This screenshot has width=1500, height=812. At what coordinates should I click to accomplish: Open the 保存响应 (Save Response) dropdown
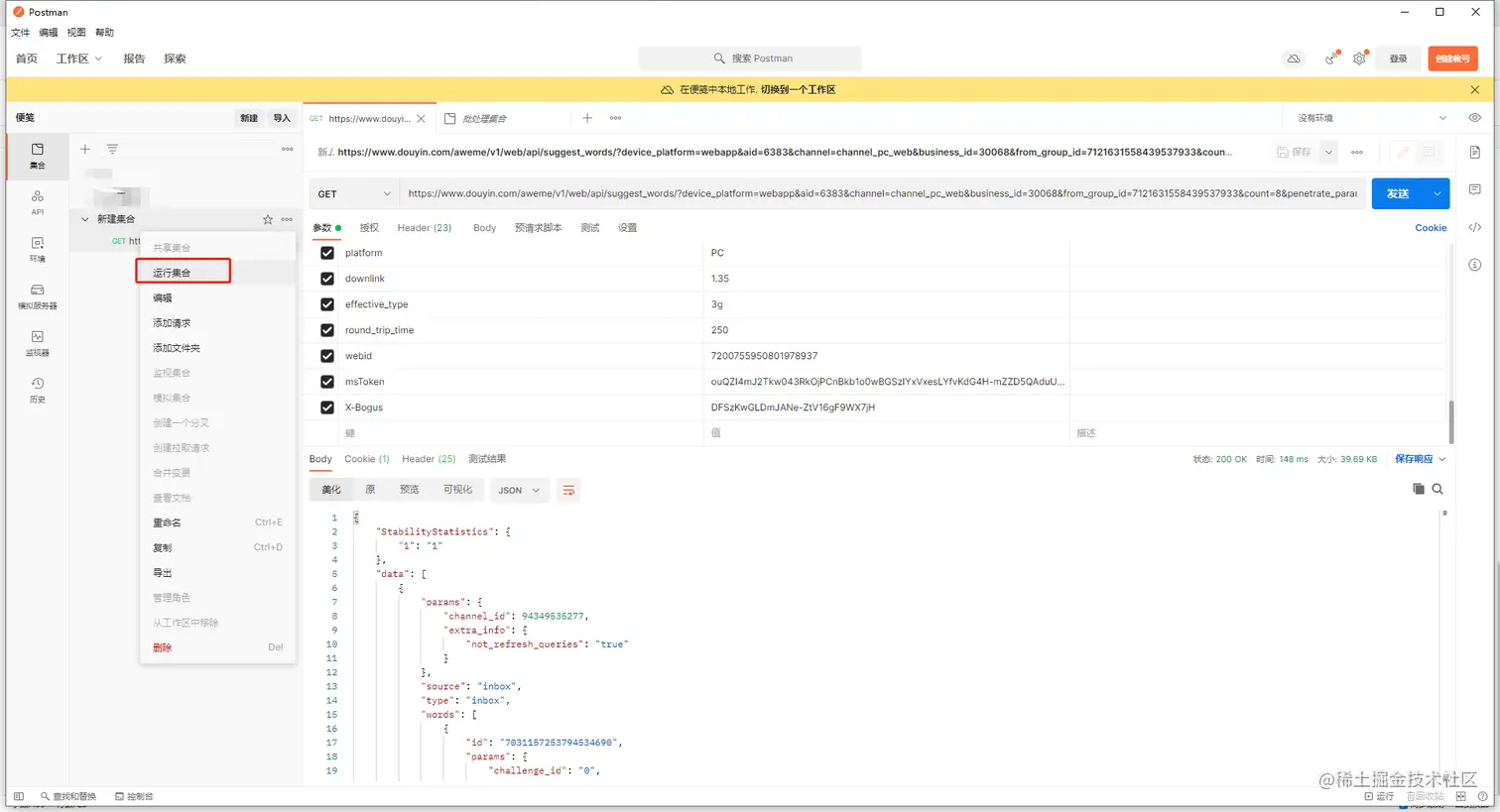(x=1421, y=459)
